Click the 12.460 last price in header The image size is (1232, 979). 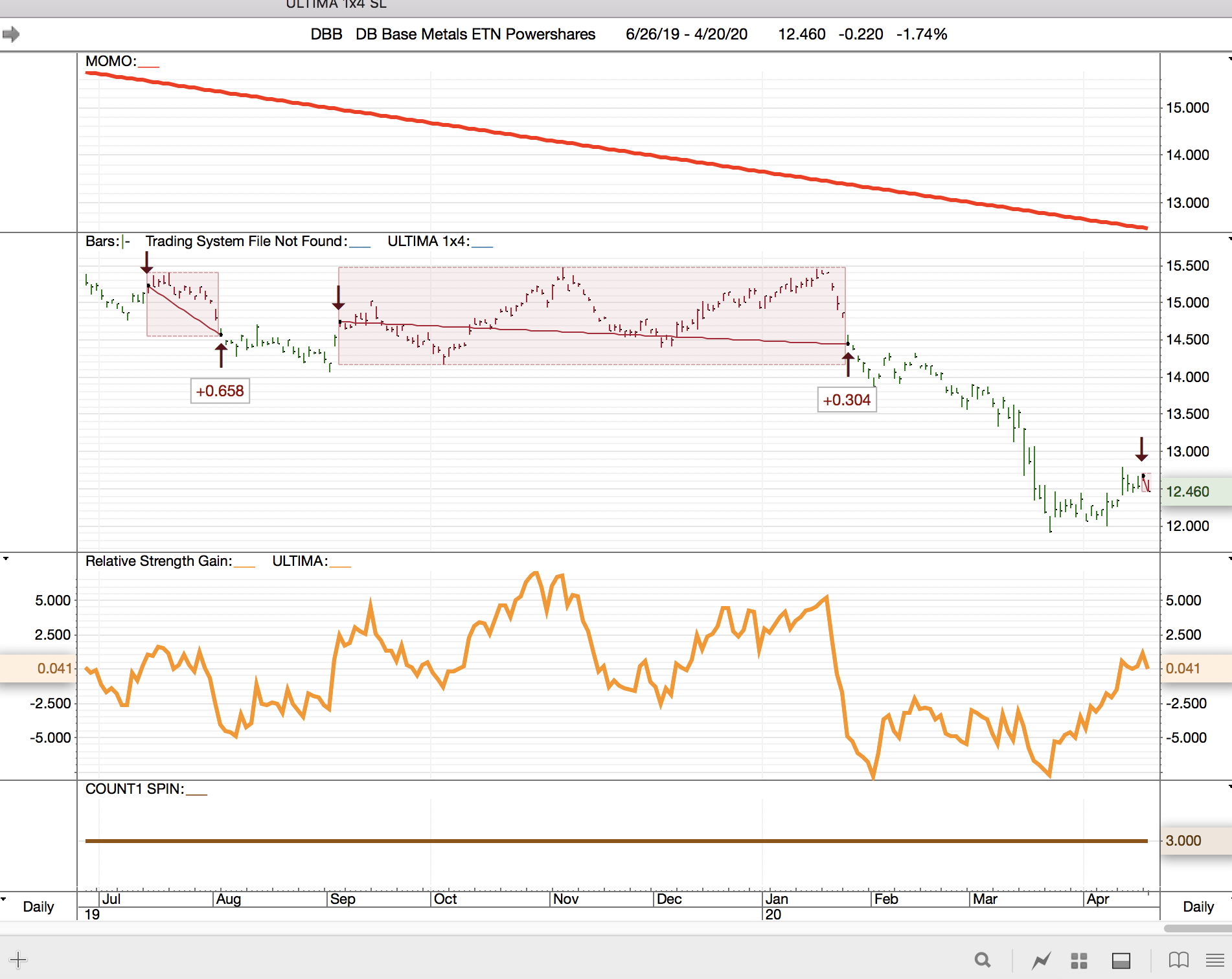(x=802, y=34)
